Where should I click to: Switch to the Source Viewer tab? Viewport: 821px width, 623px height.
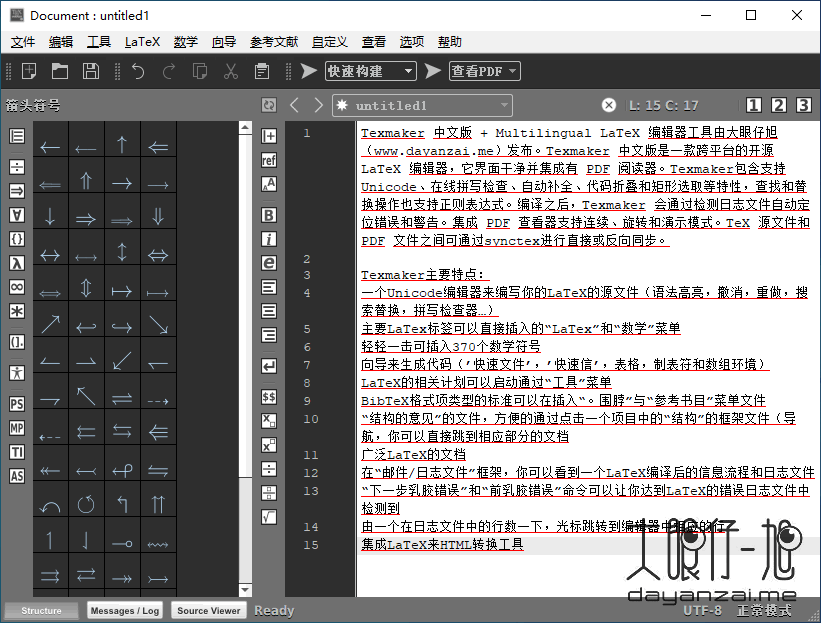coord(208,610)
